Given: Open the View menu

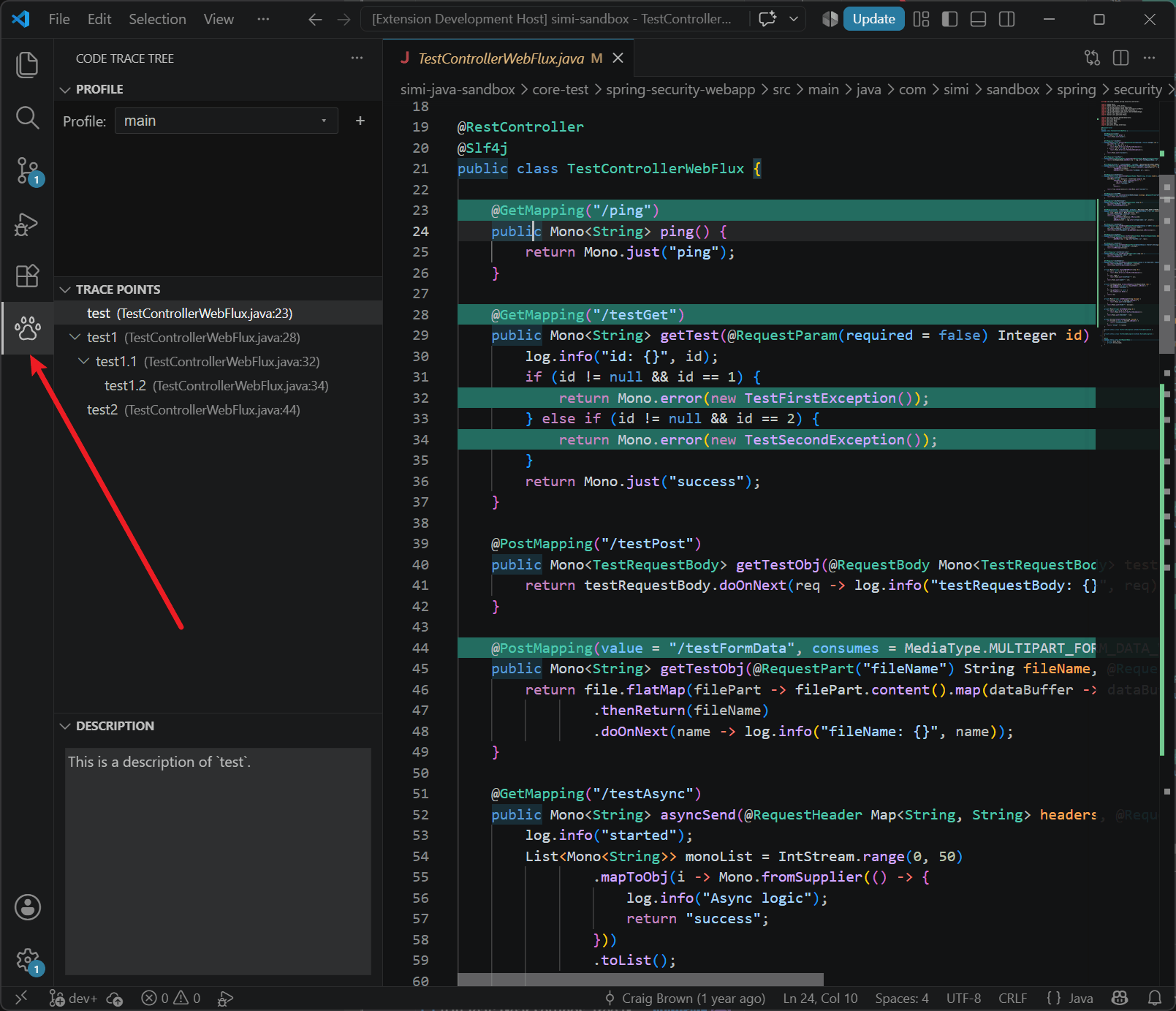Looking at the screenshot, I should click(x=219, y=19).
